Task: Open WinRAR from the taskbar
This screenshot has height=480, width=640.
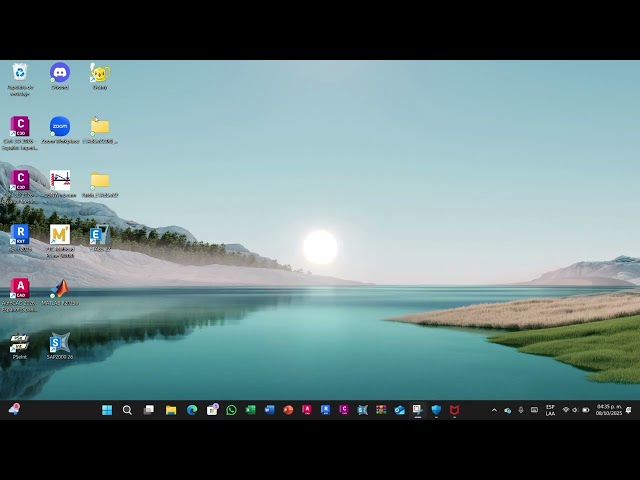Action: 381,410
